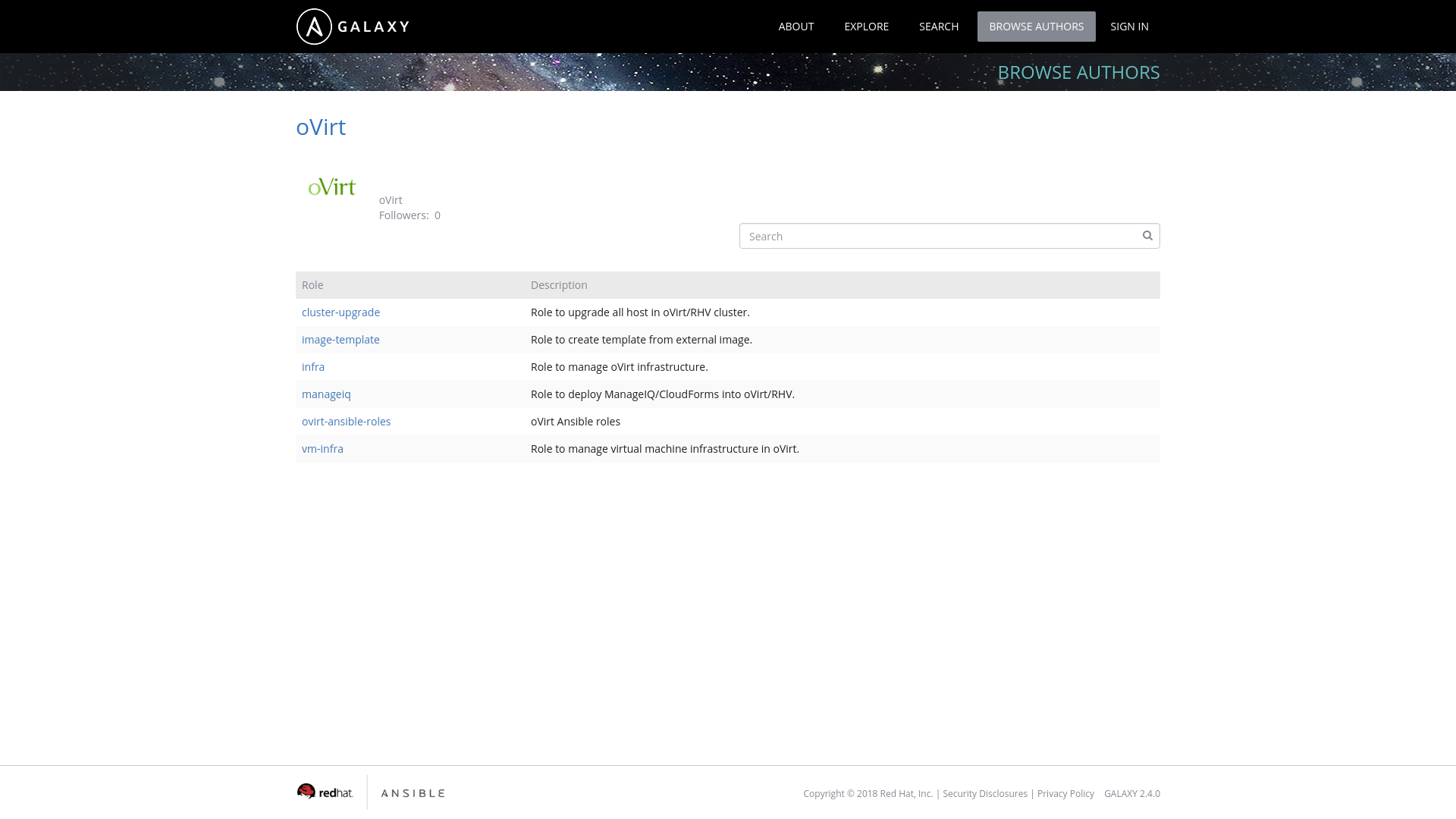Click the Ansible logo in footer
Screen dimensions: 1456x819
pos(413,793)
